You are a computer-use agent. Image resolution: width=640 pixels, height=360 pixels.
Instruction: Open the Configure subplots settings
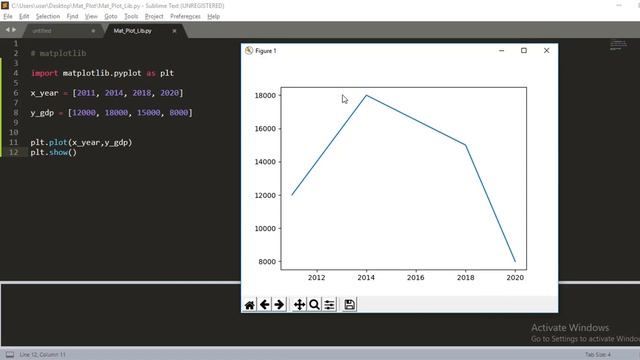point(329,304)
